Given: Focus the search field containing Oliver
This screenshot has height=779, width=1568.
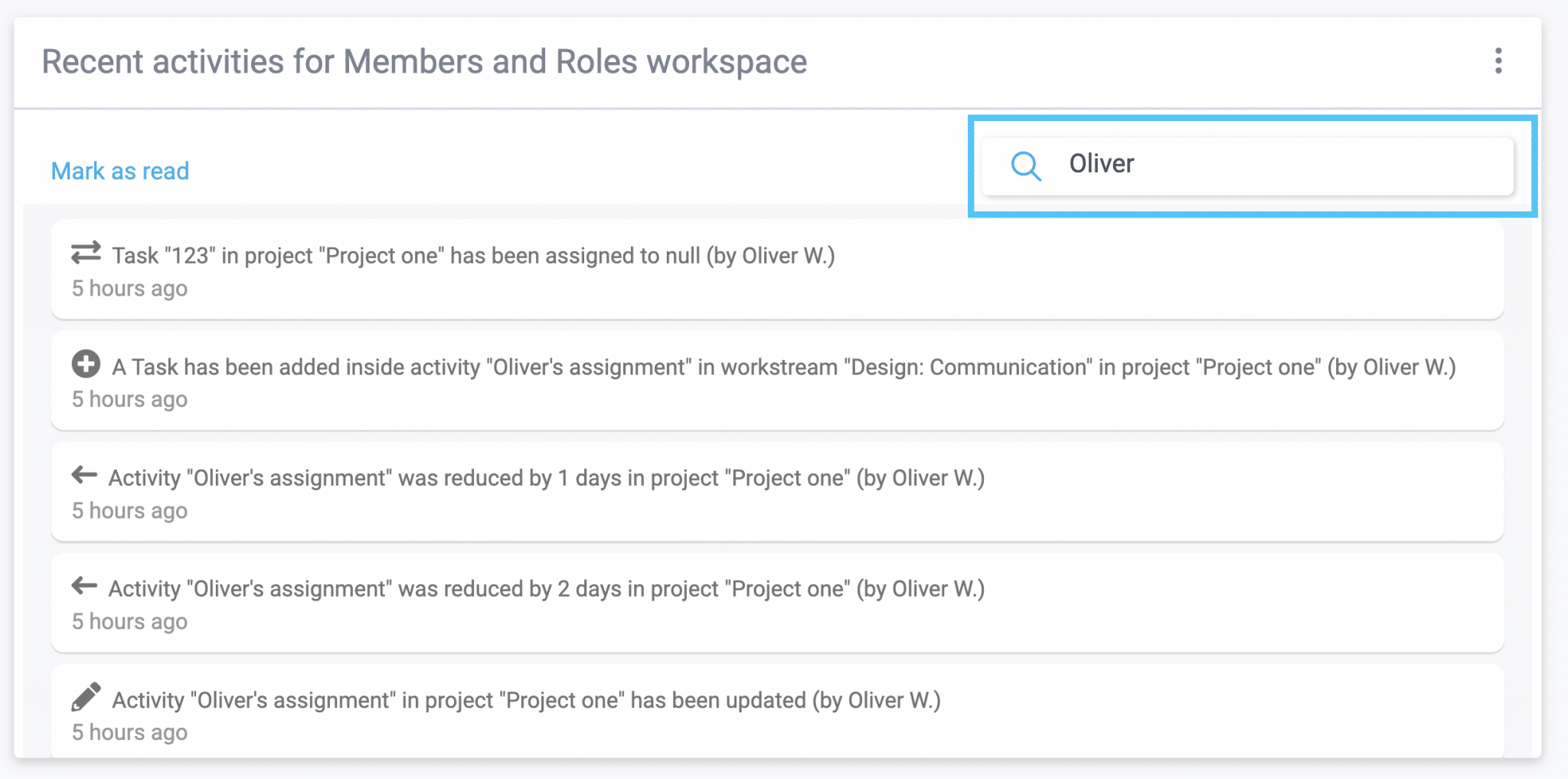Looking at the screenshot, I should (x=1248, y=166).
